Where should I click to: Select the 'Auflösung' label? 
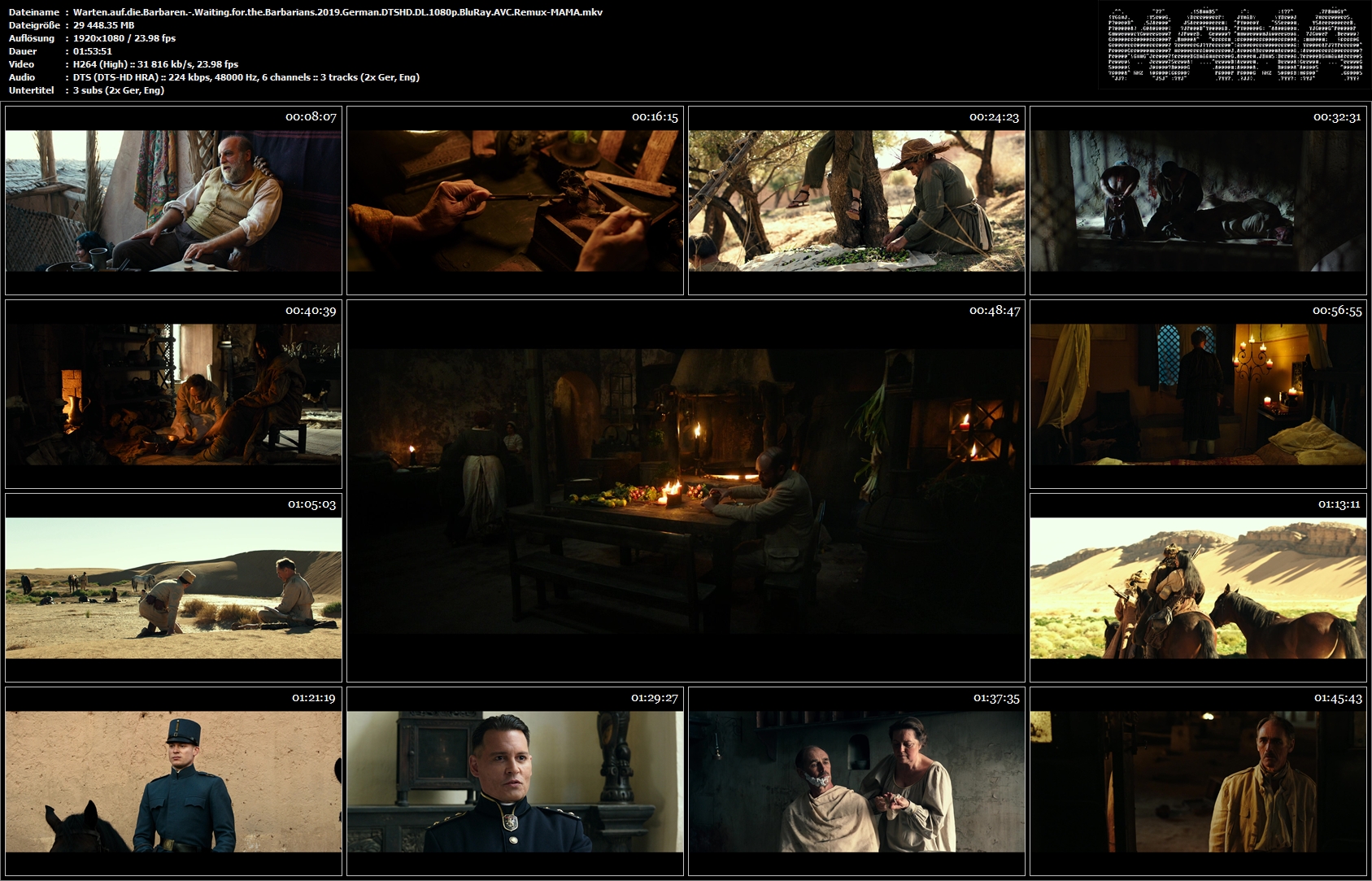(x=32, y=38)
